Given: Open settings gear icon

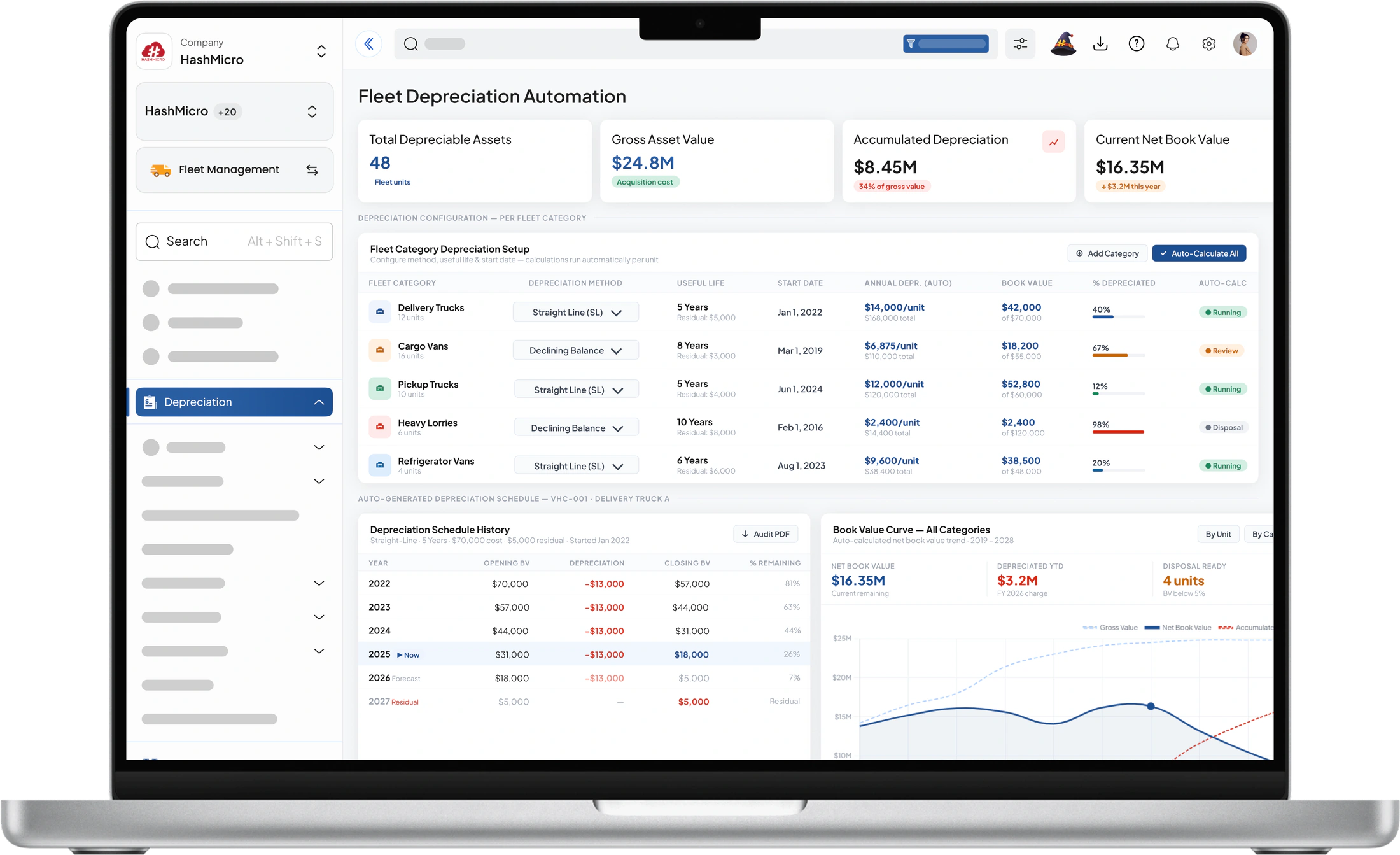Looking at the screenshot, I should pyautogui.click(x=1209, y=44).
